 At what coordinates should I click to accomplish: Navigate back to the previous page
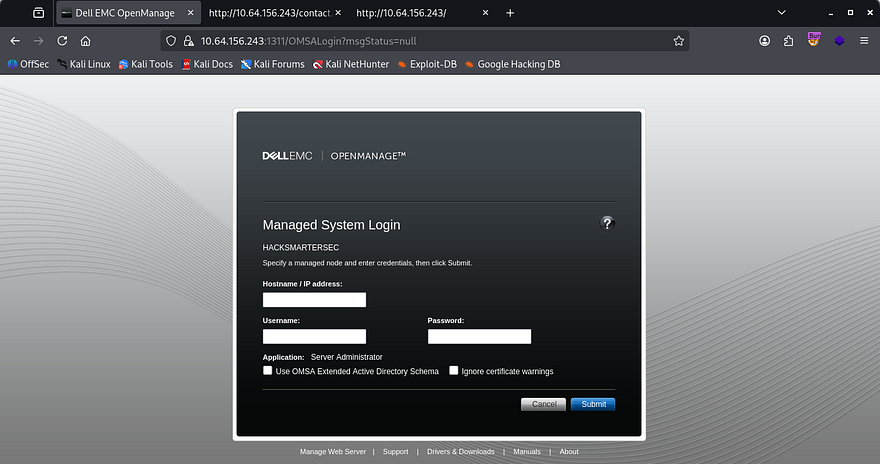click(x=15, y=41)
